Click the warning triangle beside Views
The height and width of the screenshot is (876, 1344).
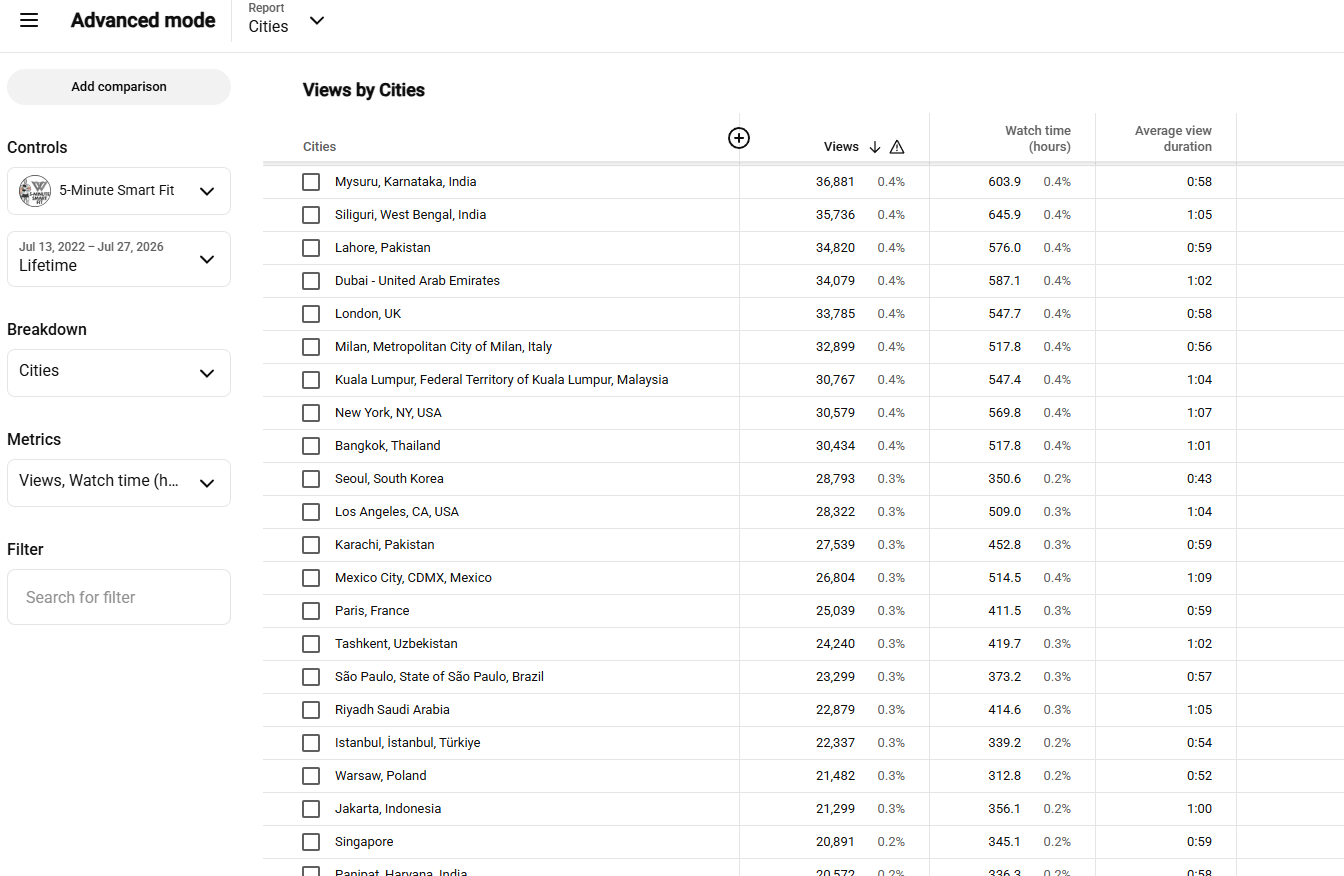point(897,147)
